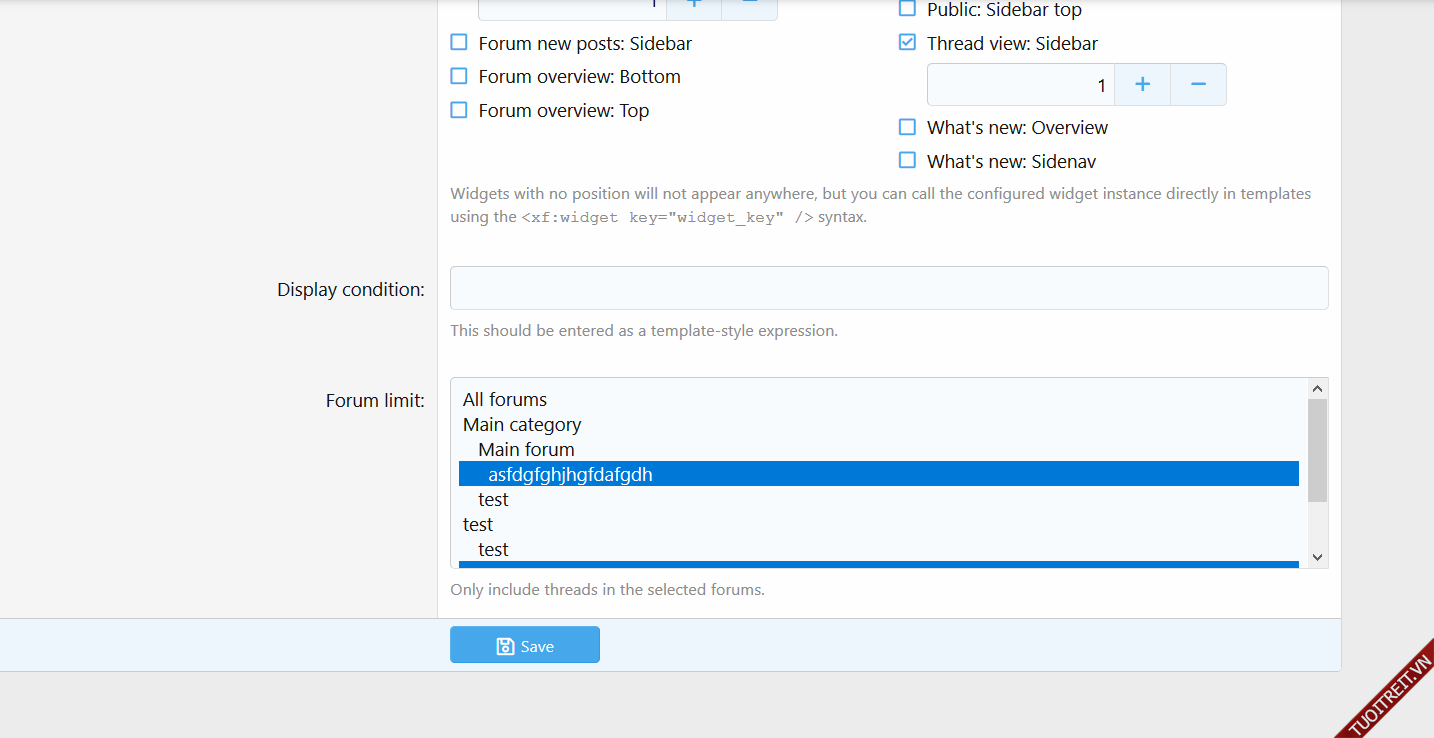Increase the Thread view: Sidebar display order
This screenshot has width=1434, height=738.
pyautogui.click(x=1142, y=85)
